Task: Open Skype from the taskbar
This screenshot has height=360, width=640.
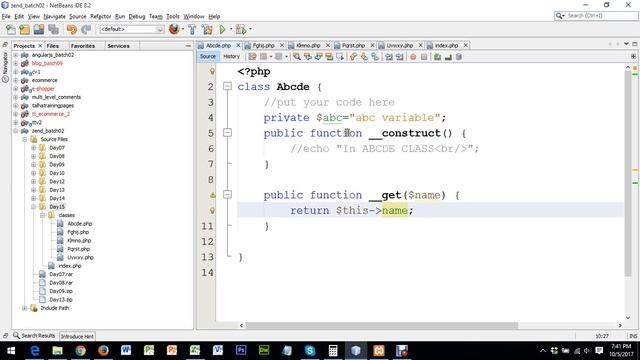Action: click(x=310, y=350)
